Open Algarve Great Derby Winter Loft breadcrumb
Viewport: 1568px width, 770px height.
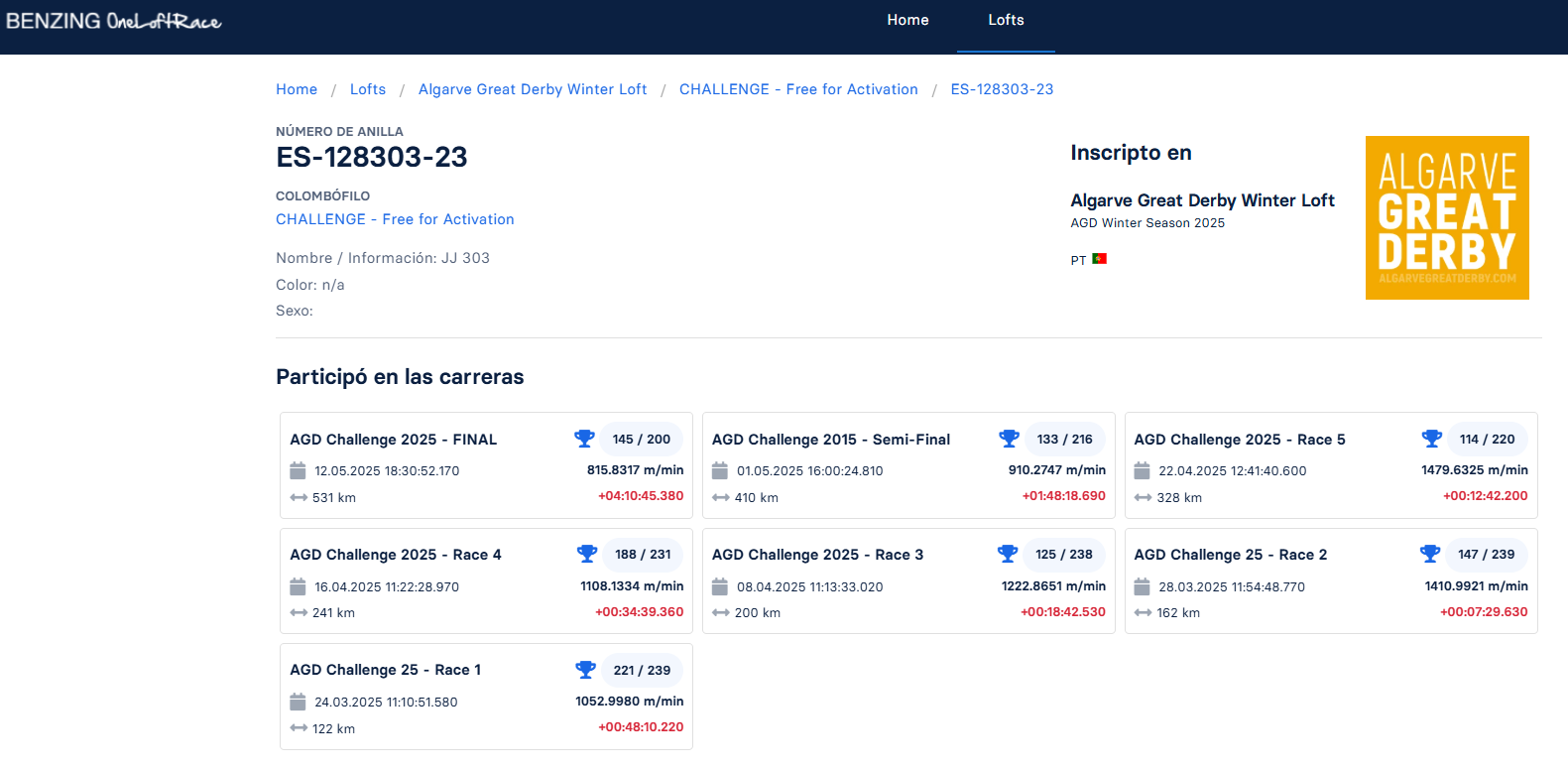[533, 89]
